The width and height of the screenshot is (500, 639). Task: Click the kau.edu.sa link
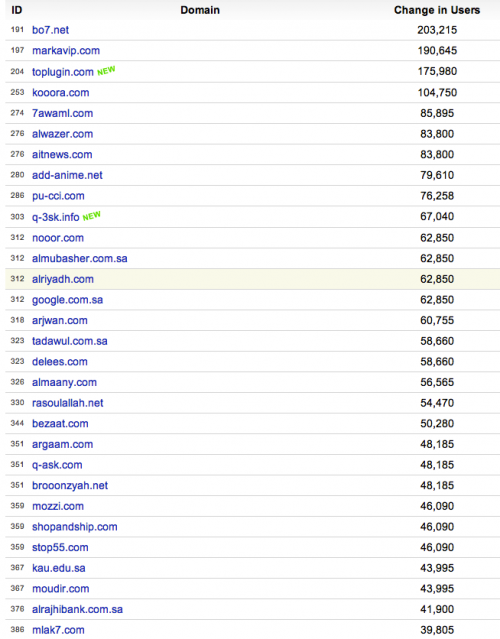point(59,568)
